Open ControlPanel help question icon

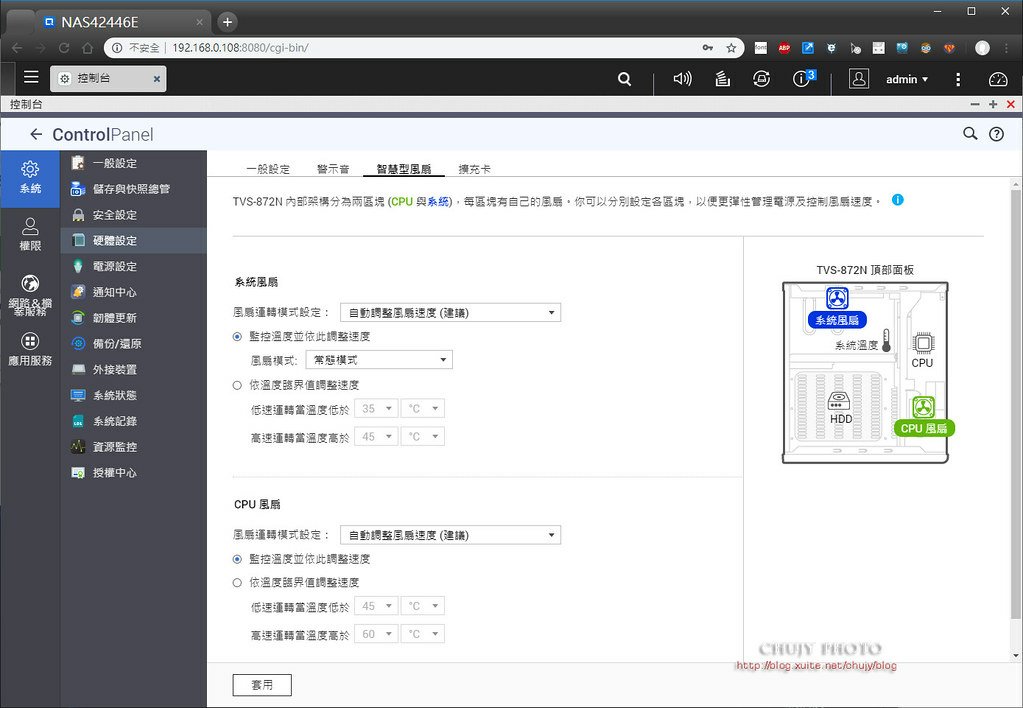point(996,134)
